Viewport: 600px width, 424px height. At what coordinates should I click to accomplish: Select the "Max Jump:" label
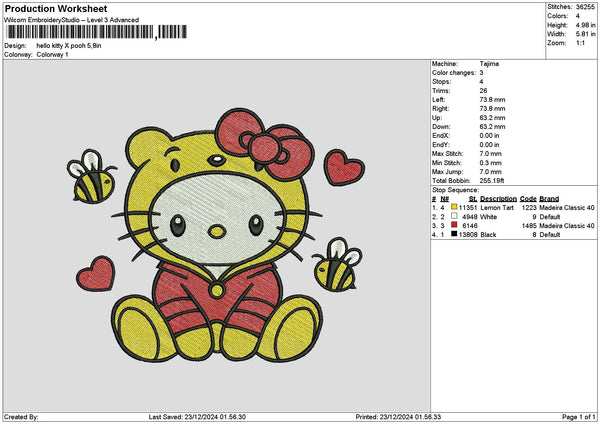coord(447,172)
